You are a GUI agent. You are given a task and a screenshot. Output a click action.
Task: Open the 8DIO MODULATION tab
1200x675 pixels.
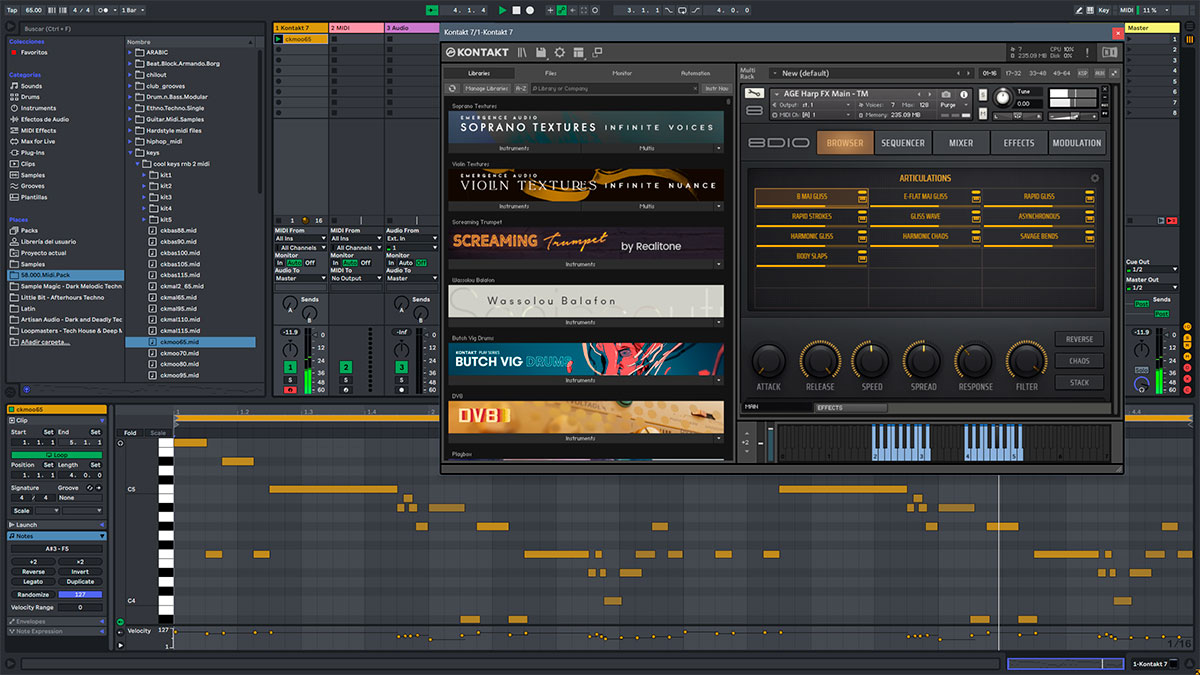1077,143
